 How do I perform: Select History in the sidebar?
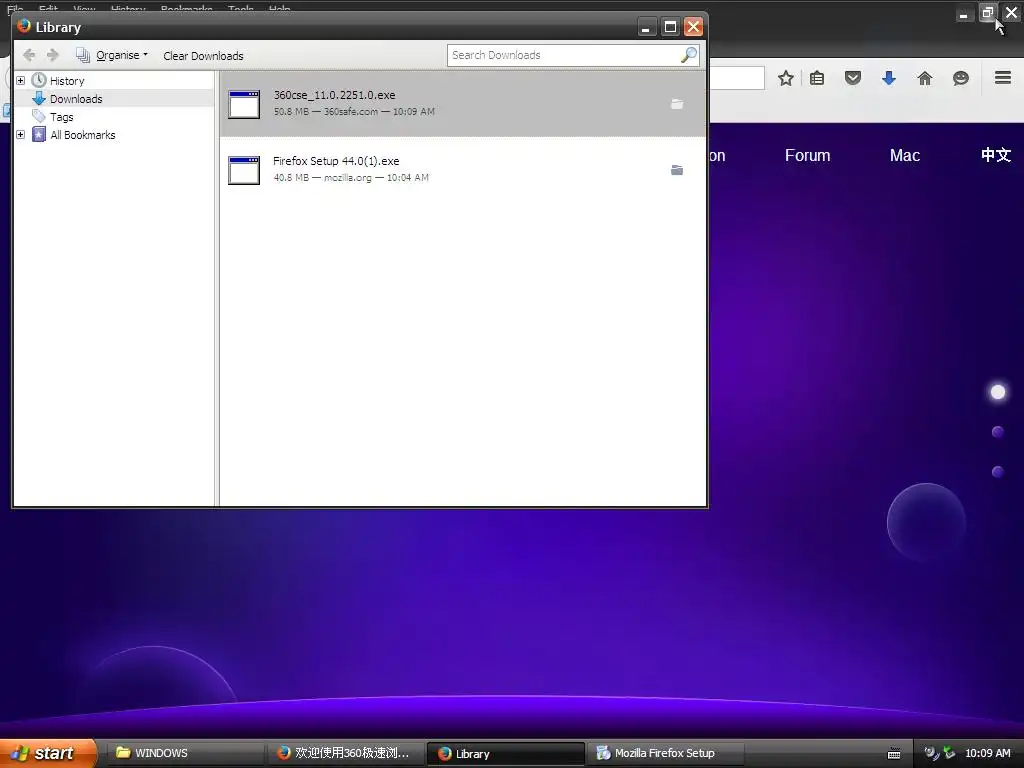pyautogui.click(x=67, y=81)
